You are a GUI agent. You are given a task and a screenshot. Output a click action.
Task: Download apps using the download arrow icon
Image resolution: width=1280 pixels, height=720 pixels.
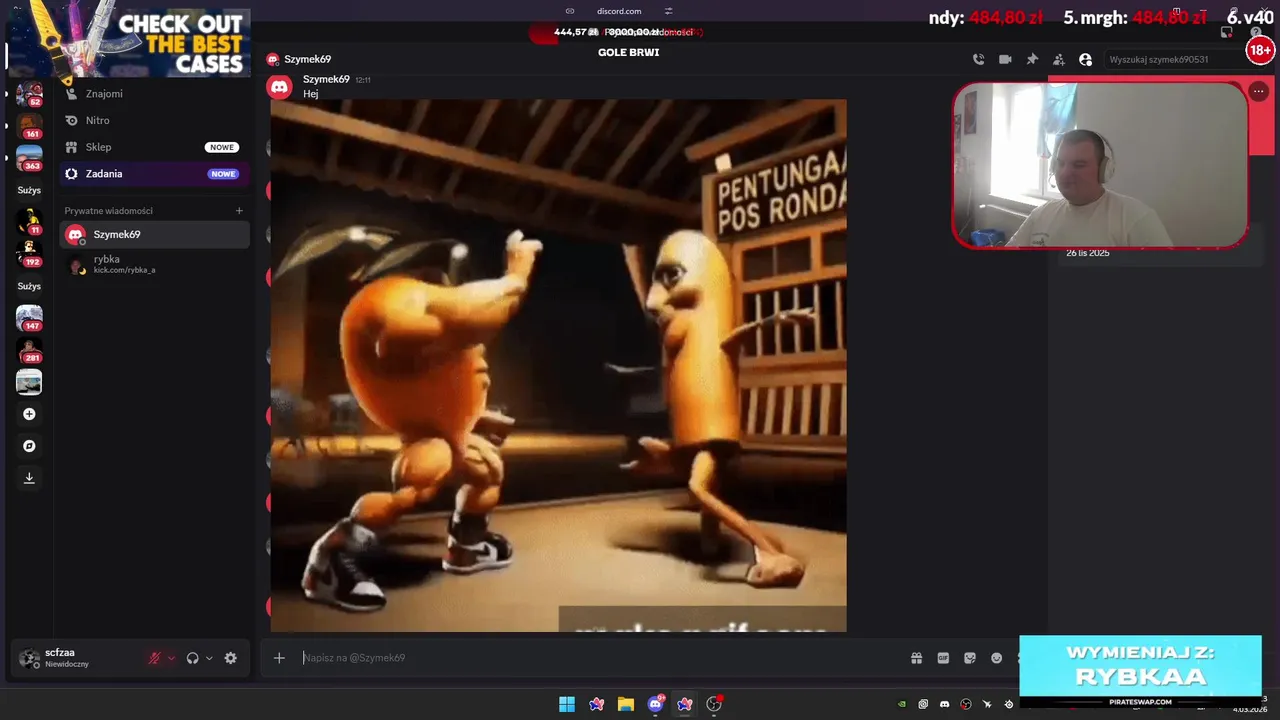[x=29, y=478]
